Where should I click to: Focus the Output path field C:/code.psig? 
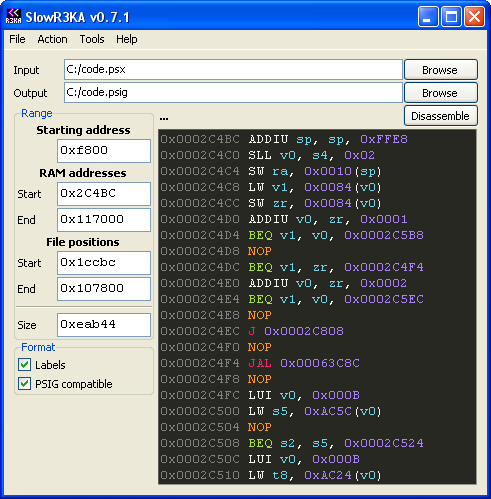coord(233,93)
